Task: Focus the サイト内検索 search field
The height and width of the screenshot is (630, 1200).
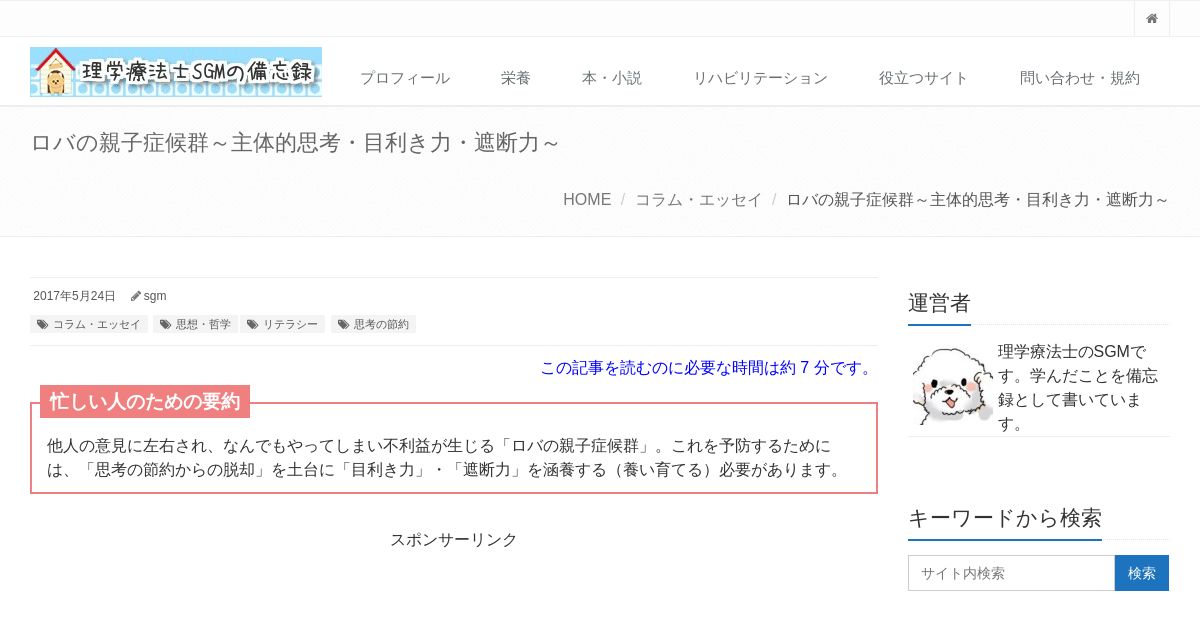Action: click(1011, 573)
